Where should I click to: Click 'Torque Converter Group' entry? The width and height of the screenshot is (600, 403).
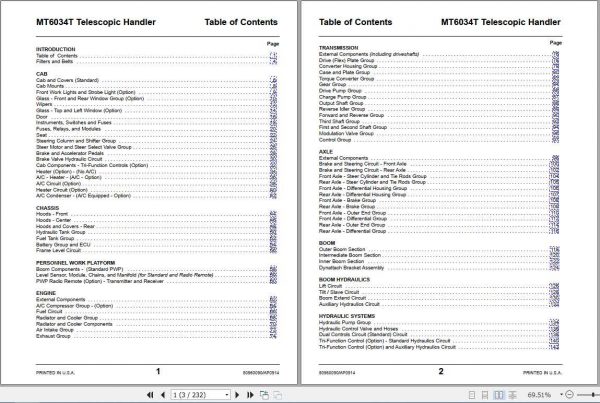click(346, 78)
